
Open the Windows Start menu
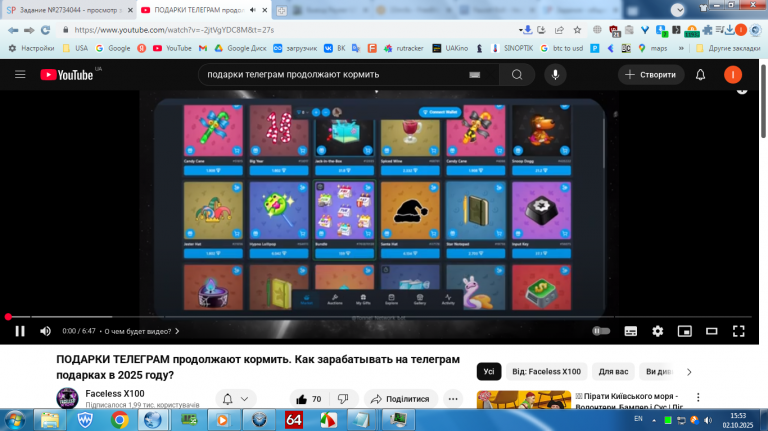tap(14, 420)
